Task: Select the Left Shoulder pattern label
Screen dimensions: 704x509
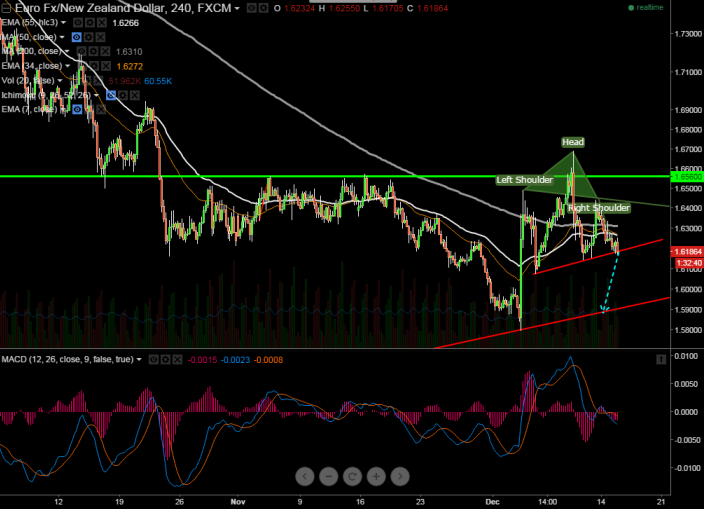Action: 524,180
